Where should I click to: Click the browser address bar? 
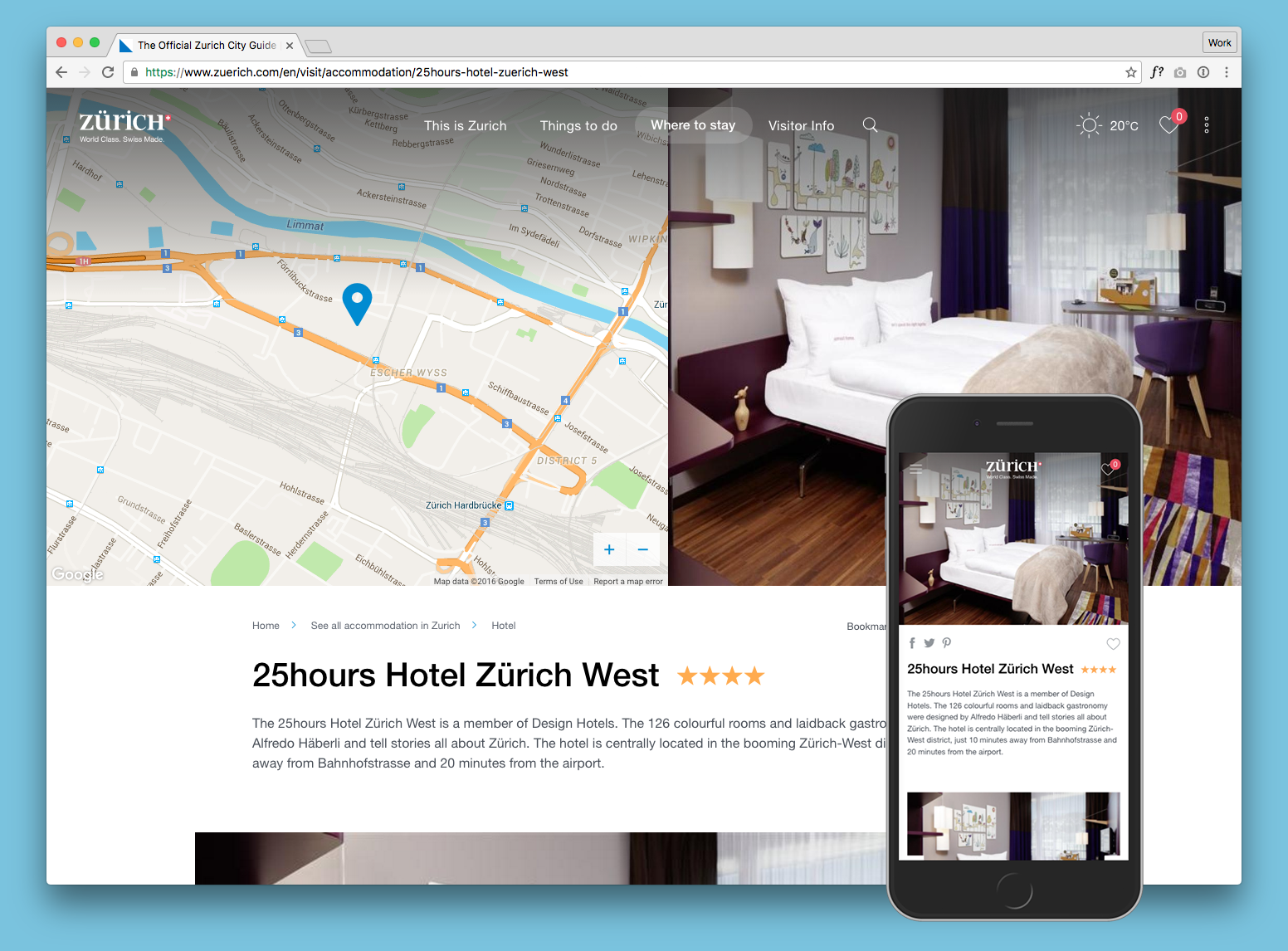(631, 72)
